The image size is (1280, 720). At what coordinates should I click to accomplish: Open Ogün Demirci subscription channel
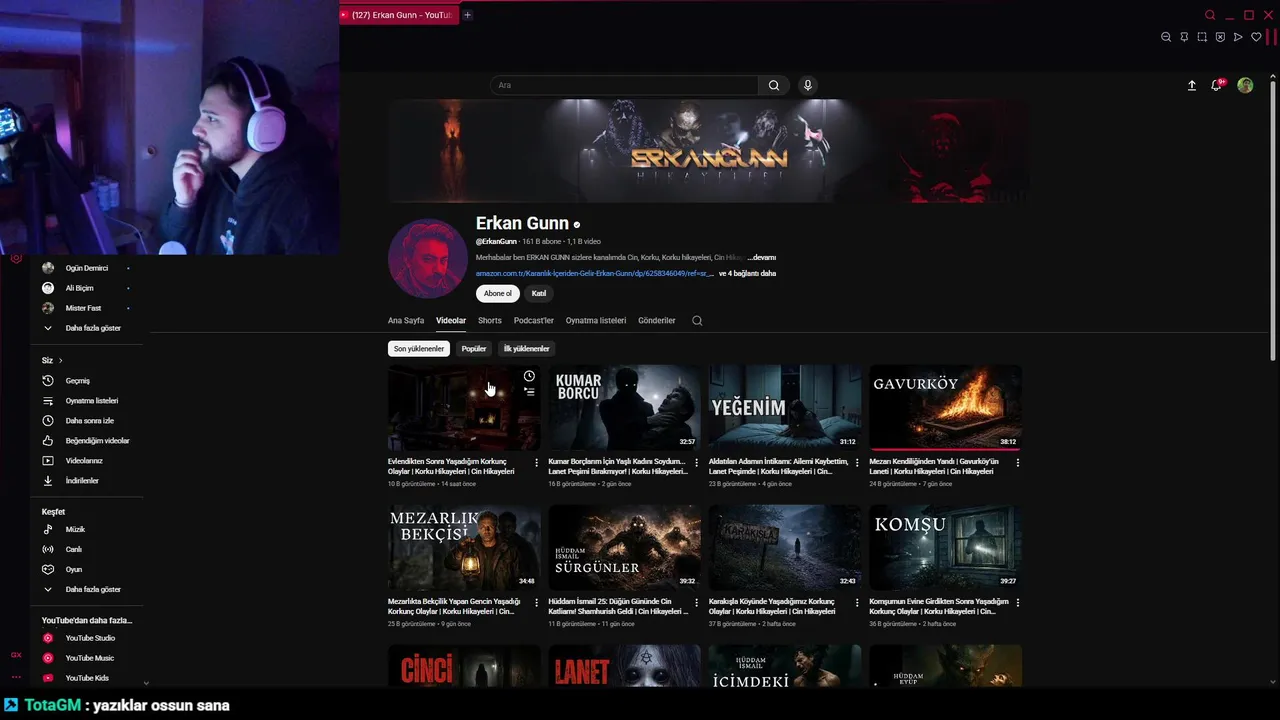86,268
